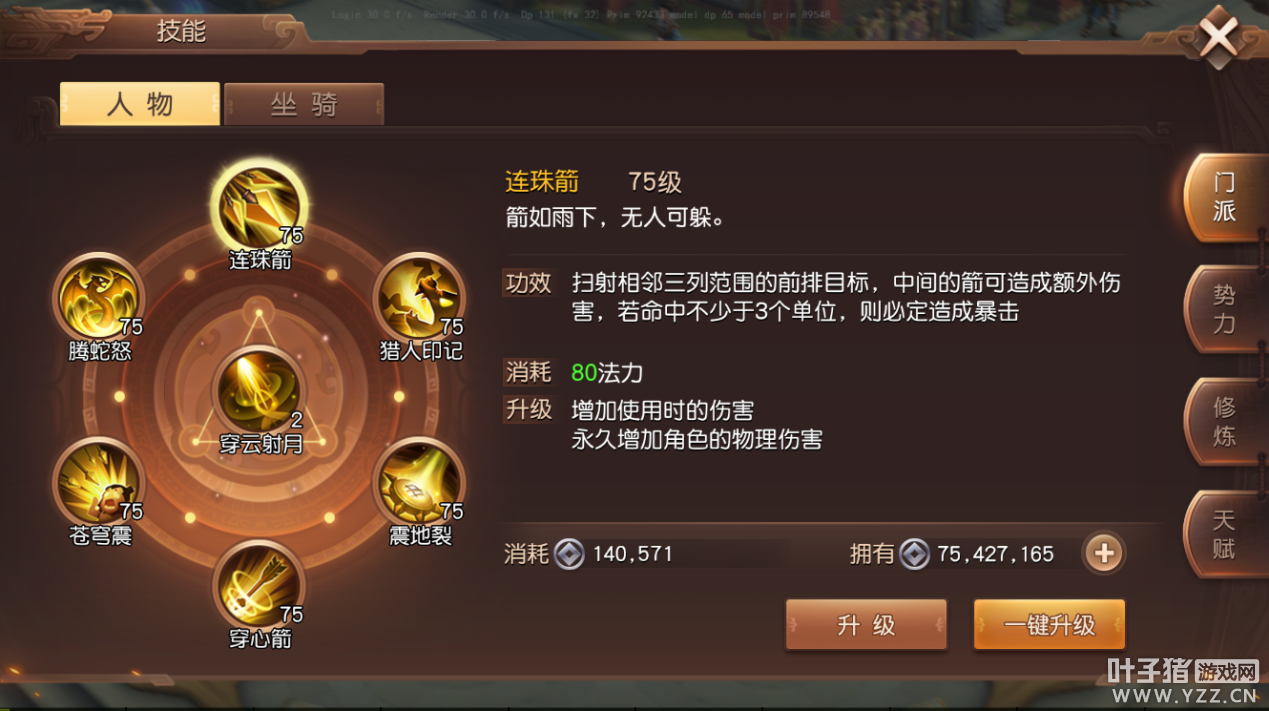Open the 势力 side tab
The height and width of the screenshot is (711, 1269).
point(1223,309)
